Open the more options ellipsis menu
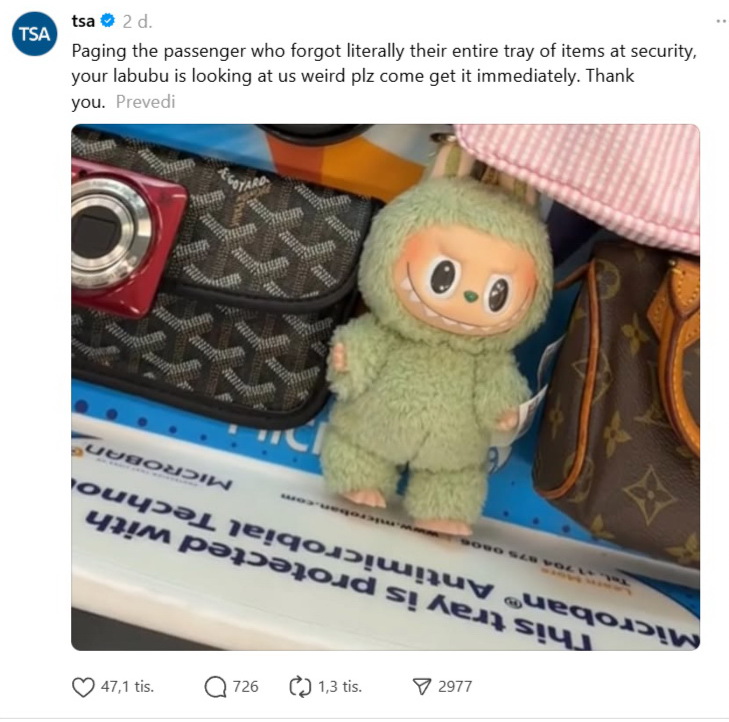The image size is (729, 722). (722, 21)
